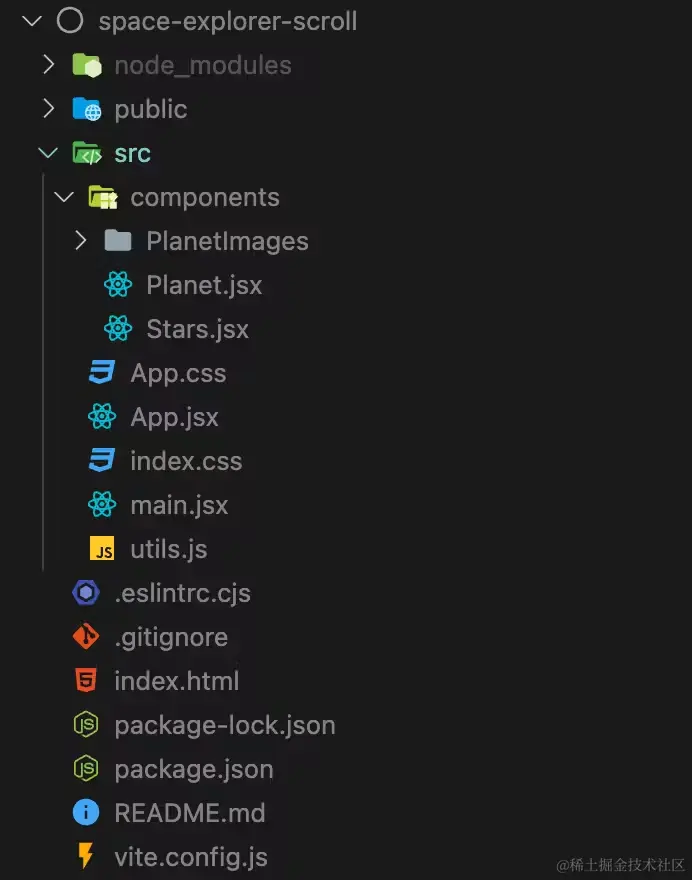Collapse the space-explorer-scroll root chevron
This screenshot has height=880, width=692.
click(32, 21)
